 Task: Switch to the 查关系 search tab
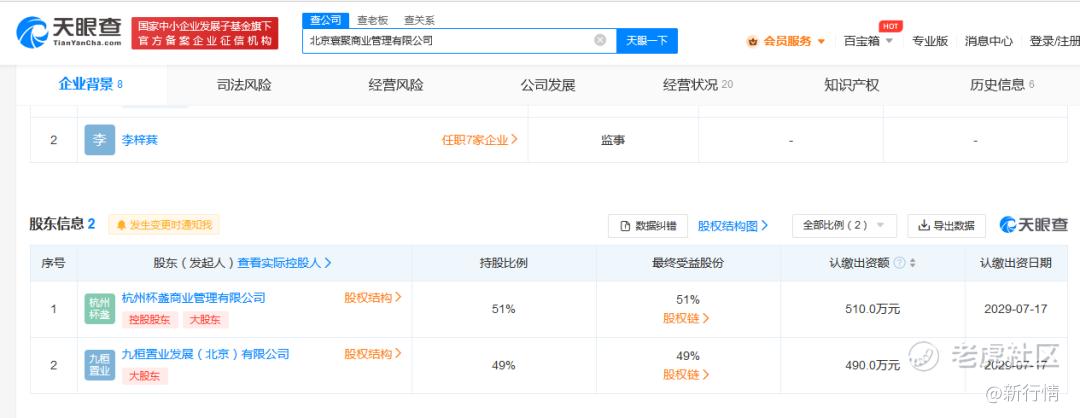pyautogui.click(x=419, y=21)
